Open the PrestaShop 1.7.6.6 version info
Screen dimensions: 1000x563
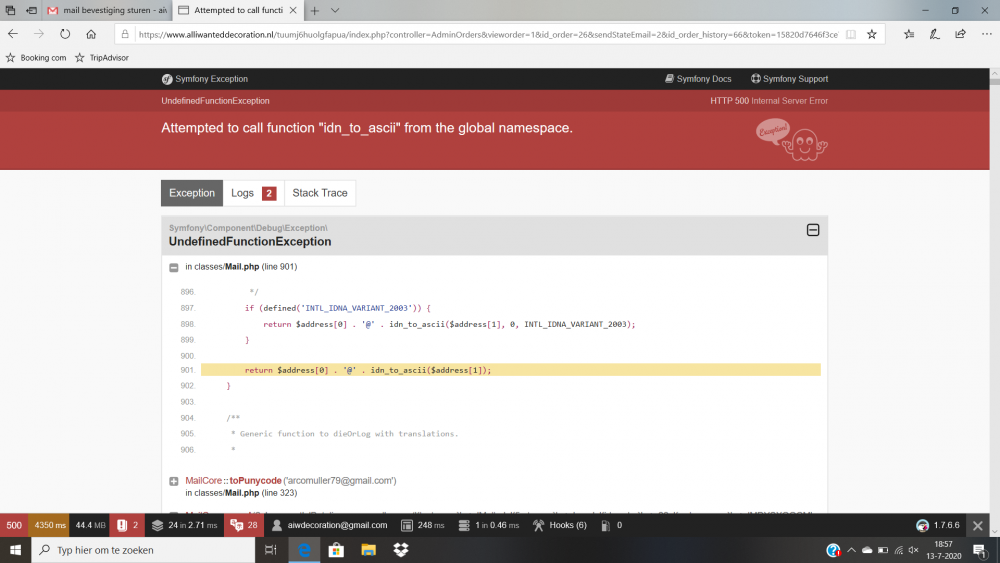point(938,525)
